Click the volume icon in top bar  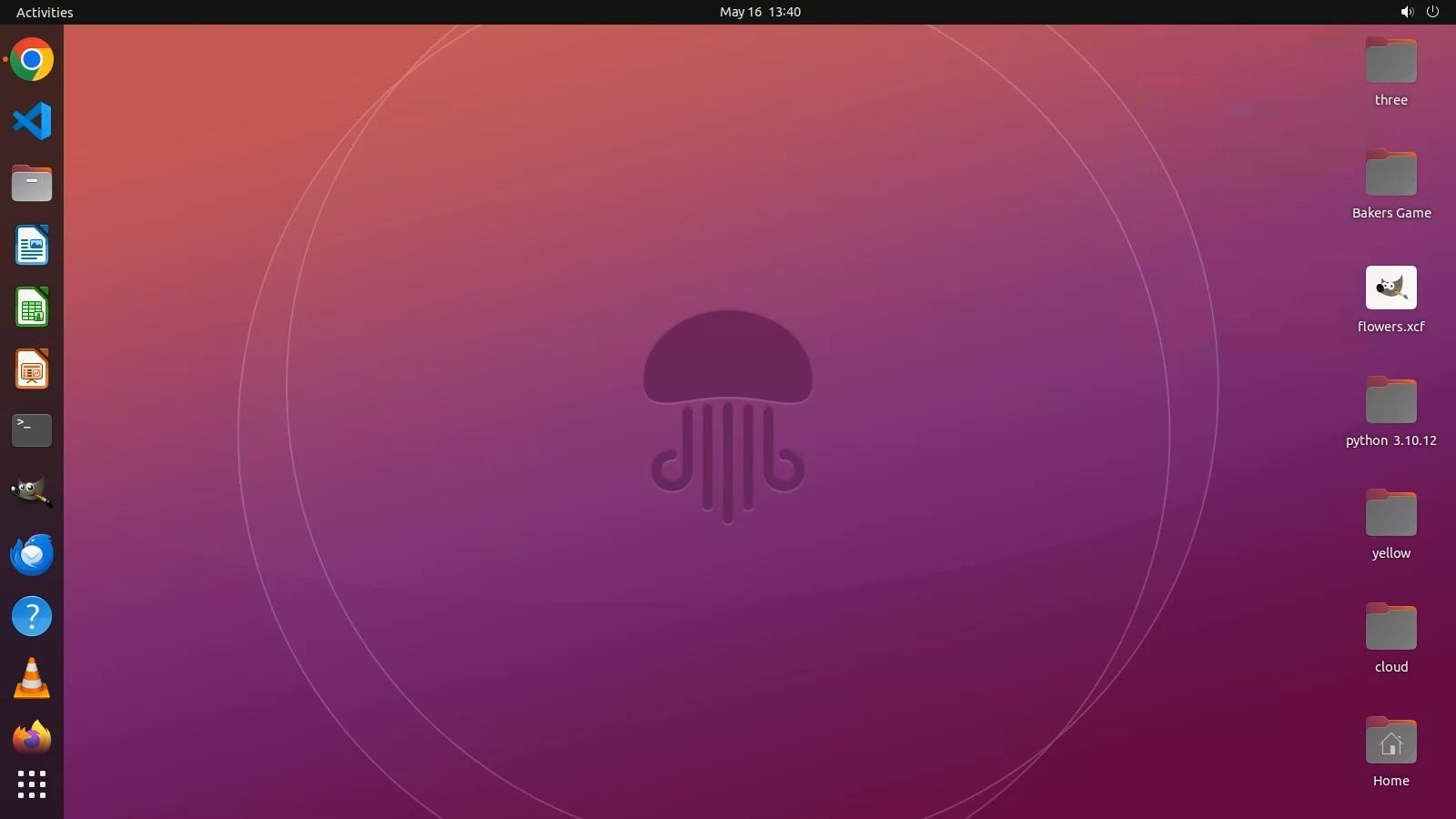pos(1407,12)
